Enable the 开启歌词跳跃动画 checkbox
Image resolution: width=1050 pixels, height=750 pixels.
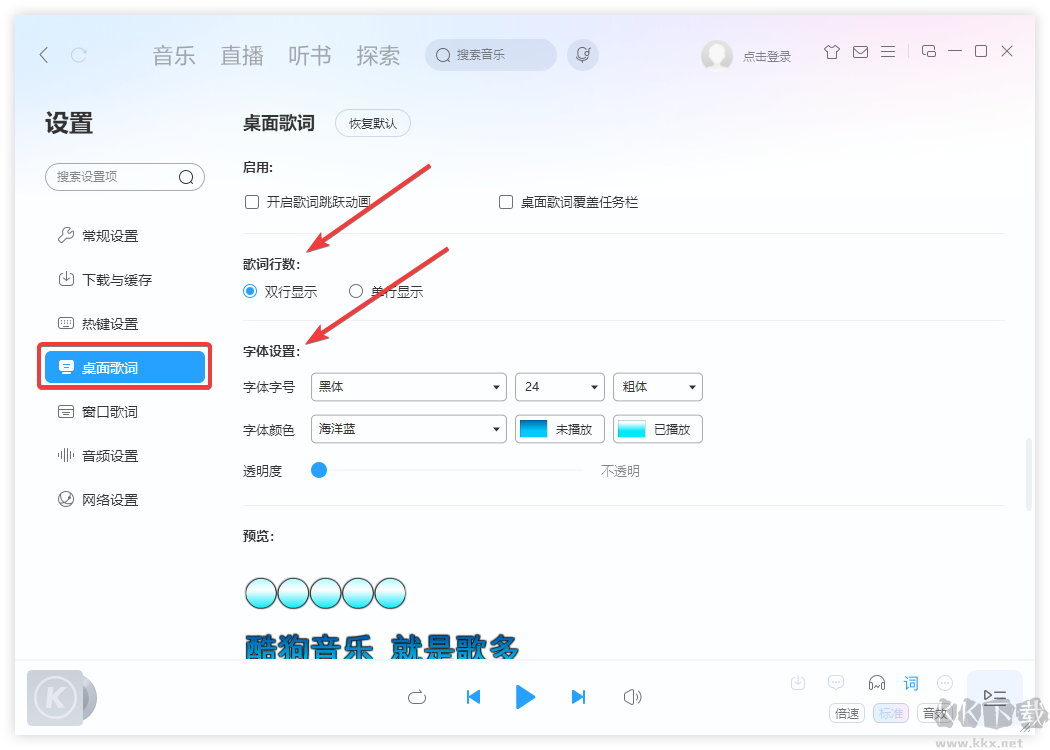click(x=251, y=201)
